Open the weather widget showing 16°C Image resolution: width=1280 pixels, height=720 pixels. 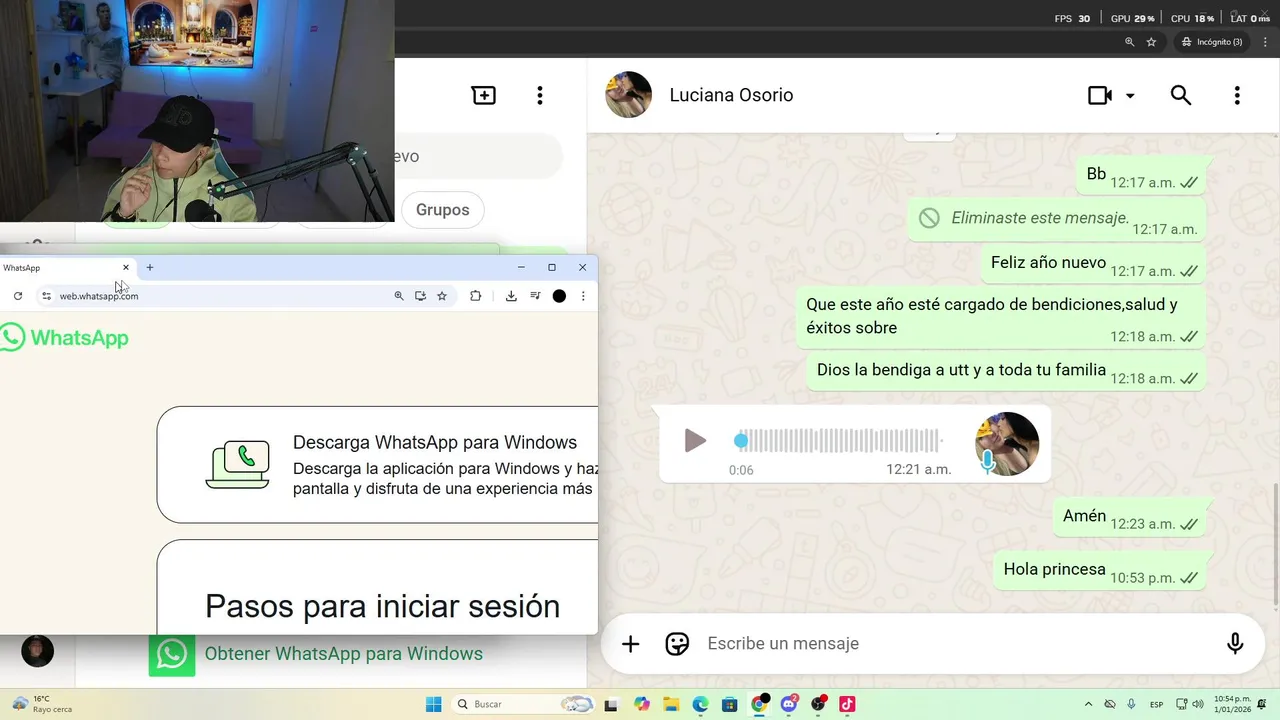[x=40, y=704]
